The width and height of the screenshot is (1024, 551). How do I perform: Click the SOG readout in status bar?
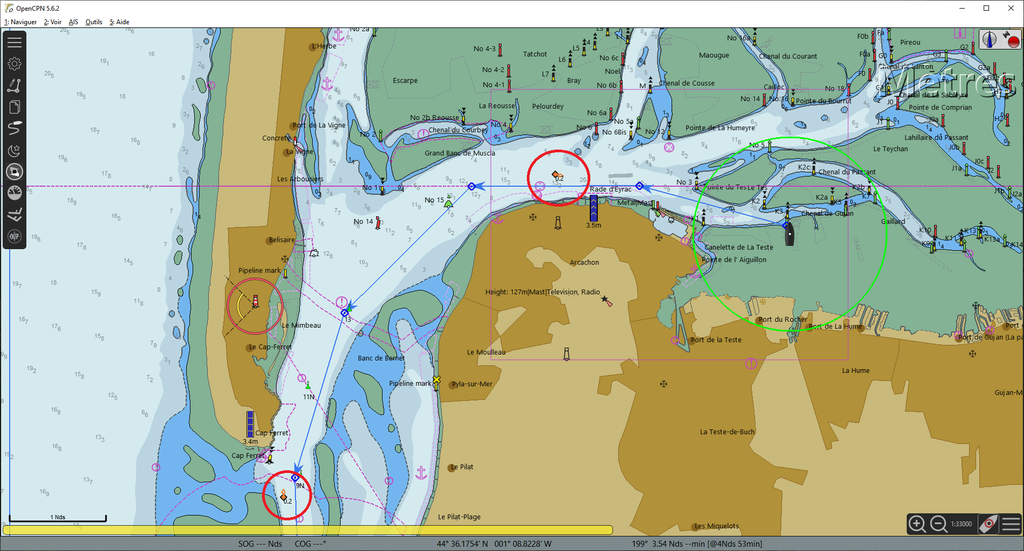point(260,544)
